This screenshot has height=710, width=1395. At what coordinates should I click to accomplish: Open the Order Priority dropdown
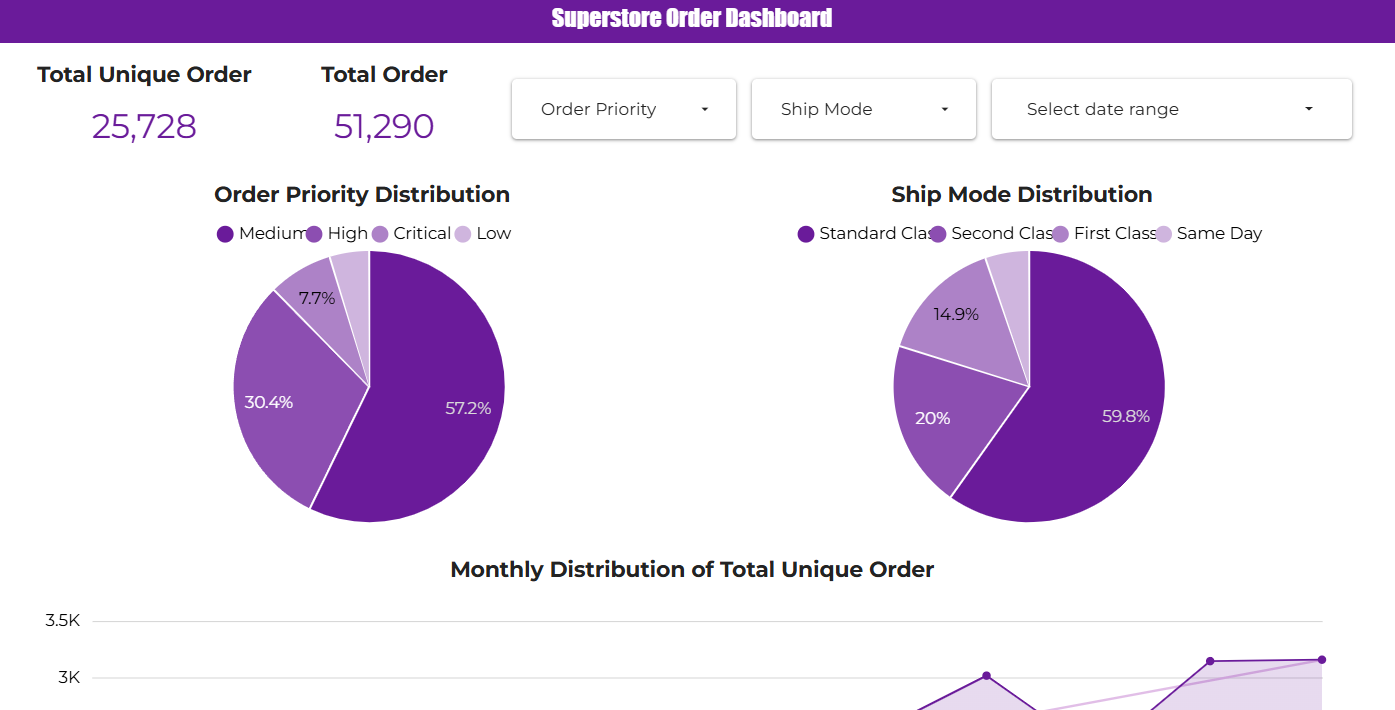pyautogui.click(x=623, y=108)
